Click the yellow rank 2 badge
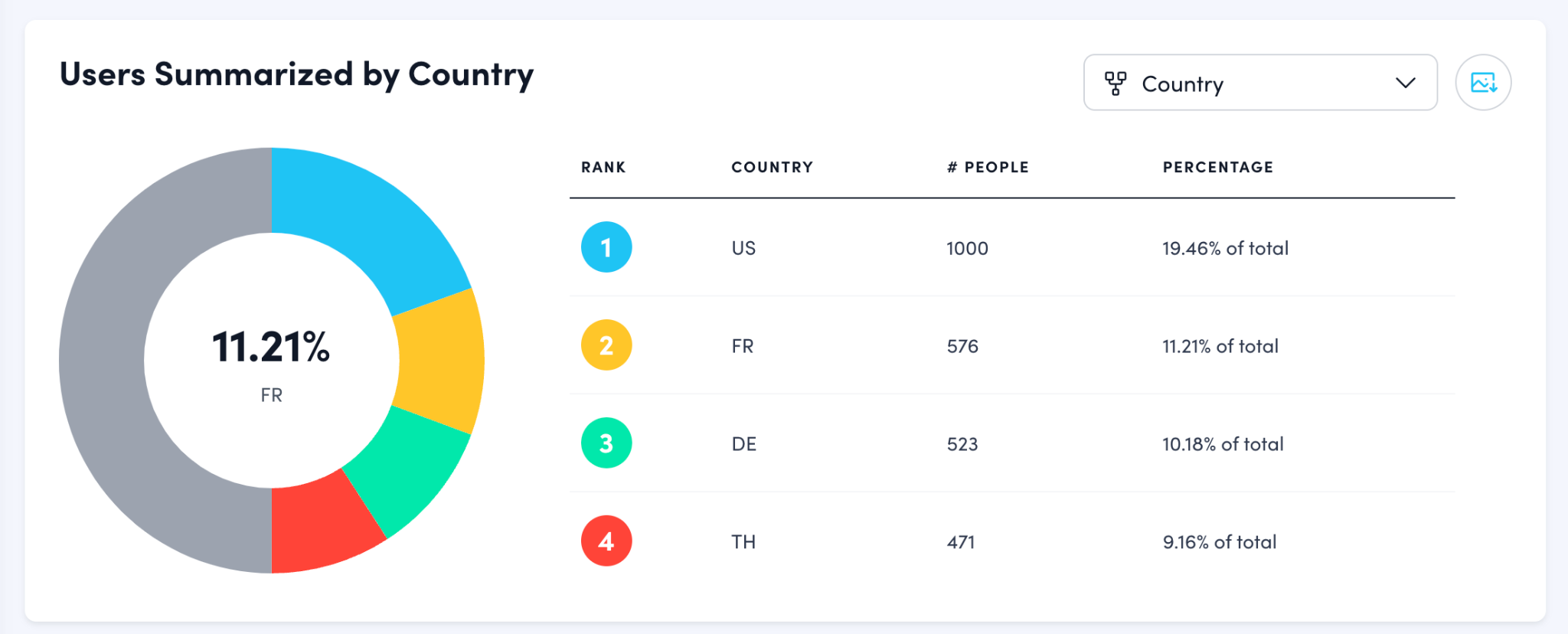Viewport: 1568px width, 634px height. [606, 345]
